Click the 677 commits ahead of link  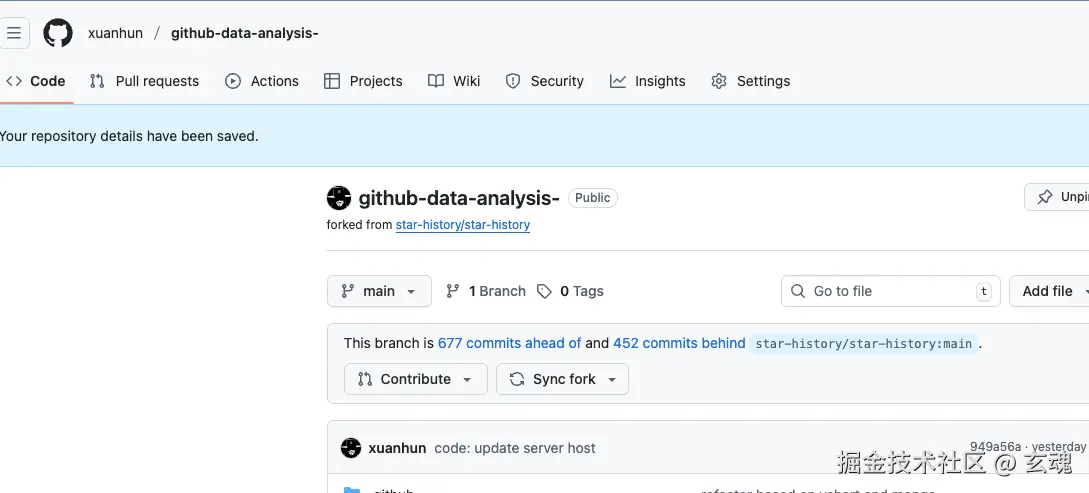(509, 343)
